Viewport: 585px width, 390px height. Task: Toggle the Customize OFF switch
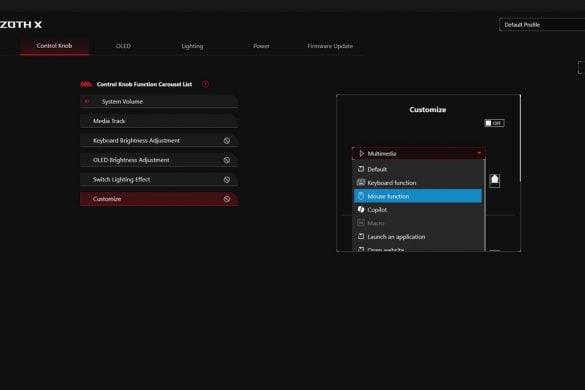click(x=494, y=123)
